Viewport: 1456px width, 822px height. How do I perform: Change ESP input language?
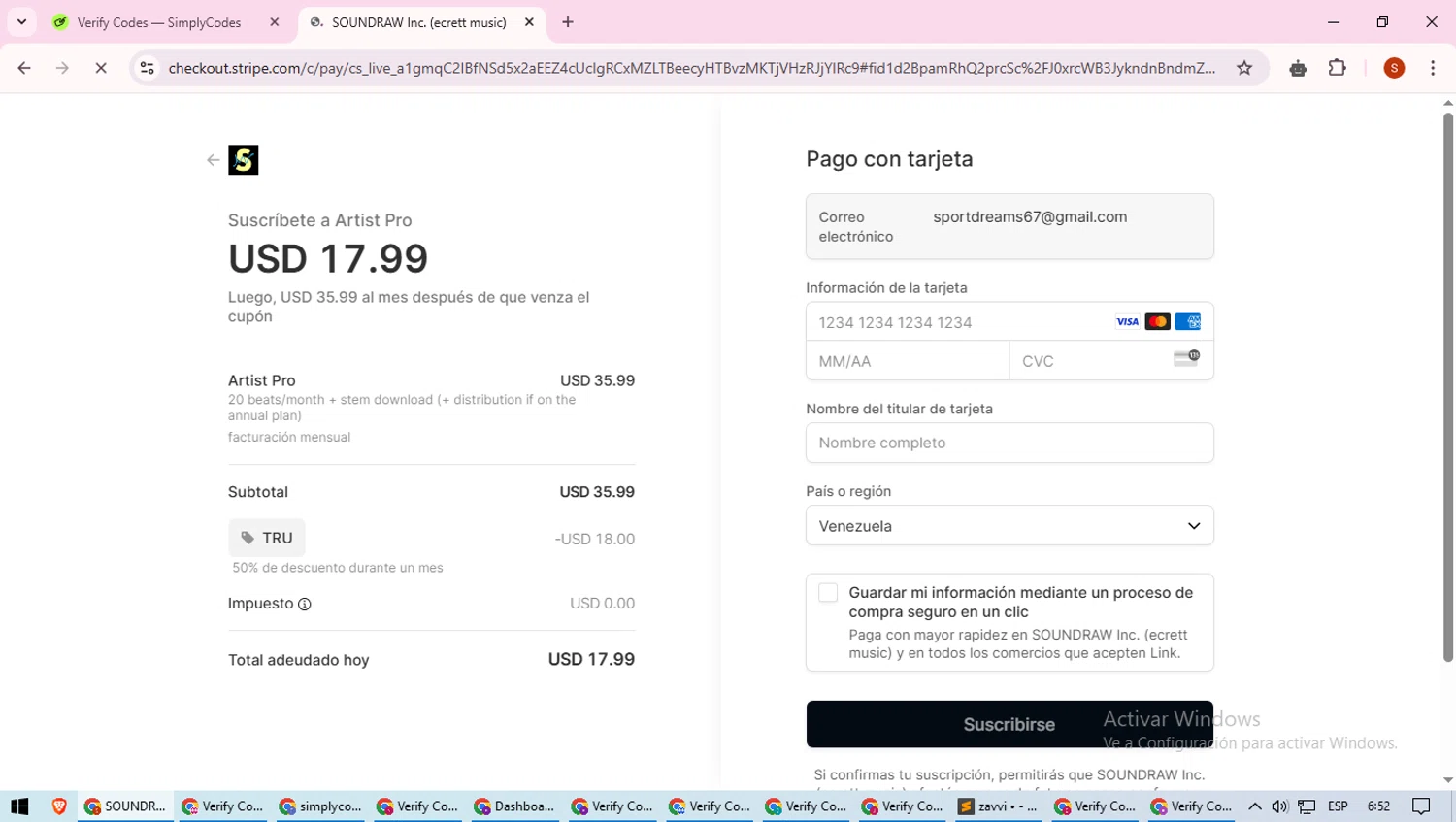click(x=1338, y=806)
